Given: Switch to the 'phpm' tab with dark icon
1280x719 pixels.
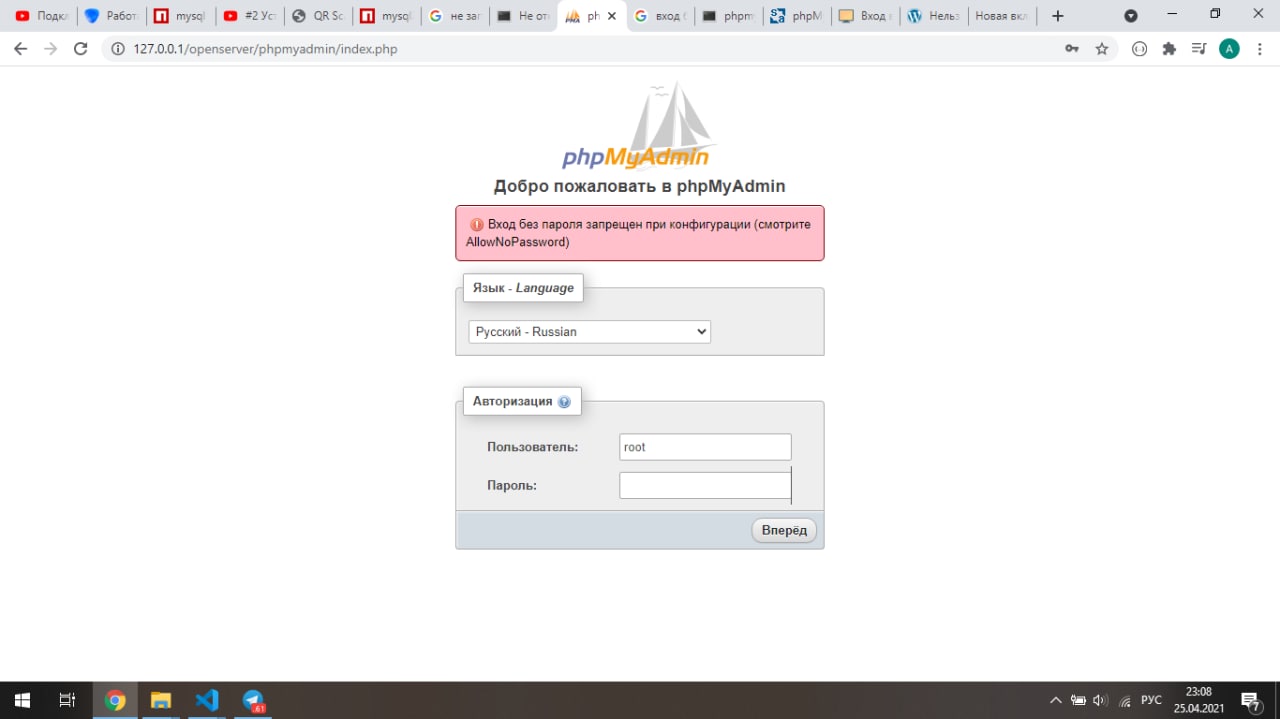Looking at the screenshot, I should tap(728, 16).
